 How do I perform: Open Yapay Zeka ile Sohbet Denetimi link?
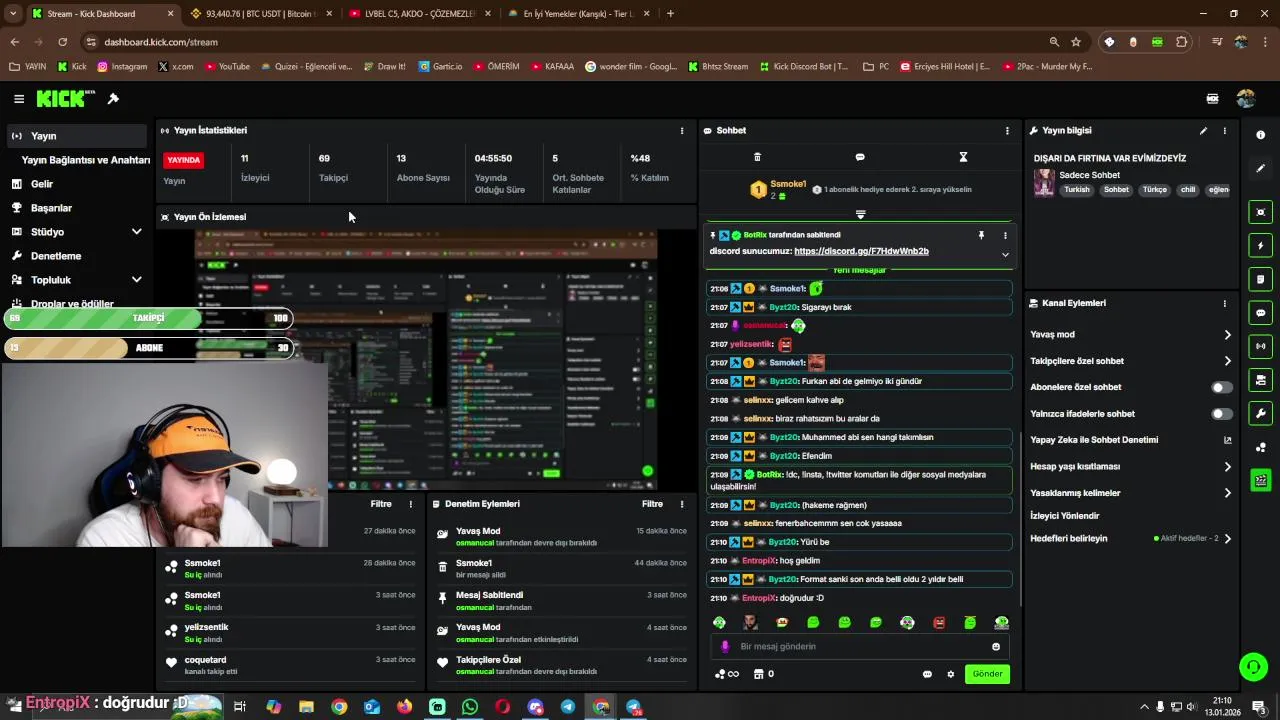1130,440
